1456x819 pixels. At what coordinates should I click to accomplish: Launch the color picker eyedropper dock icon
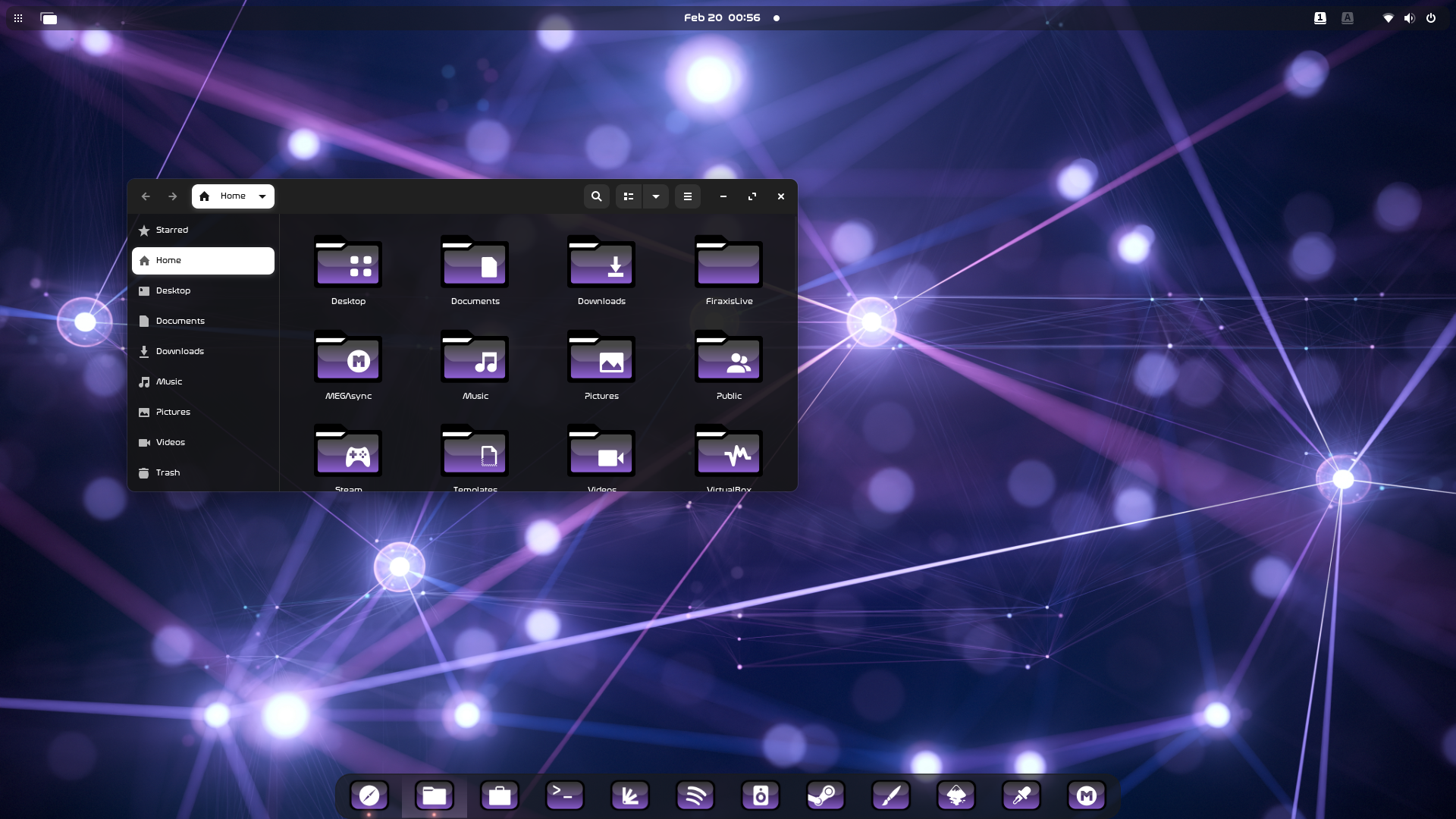1021,795
